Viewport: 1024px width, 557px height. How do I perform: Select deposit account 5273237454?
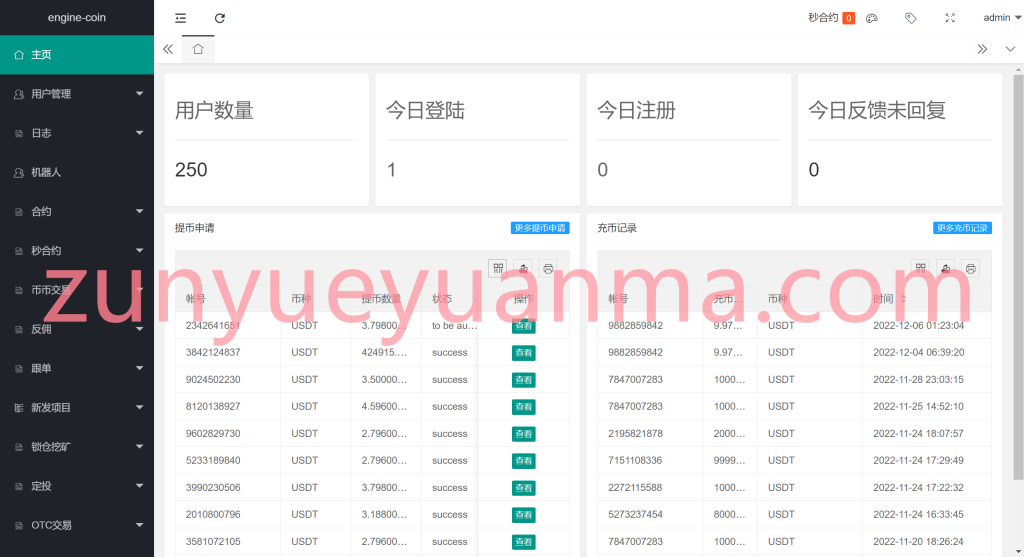[635, 515]
